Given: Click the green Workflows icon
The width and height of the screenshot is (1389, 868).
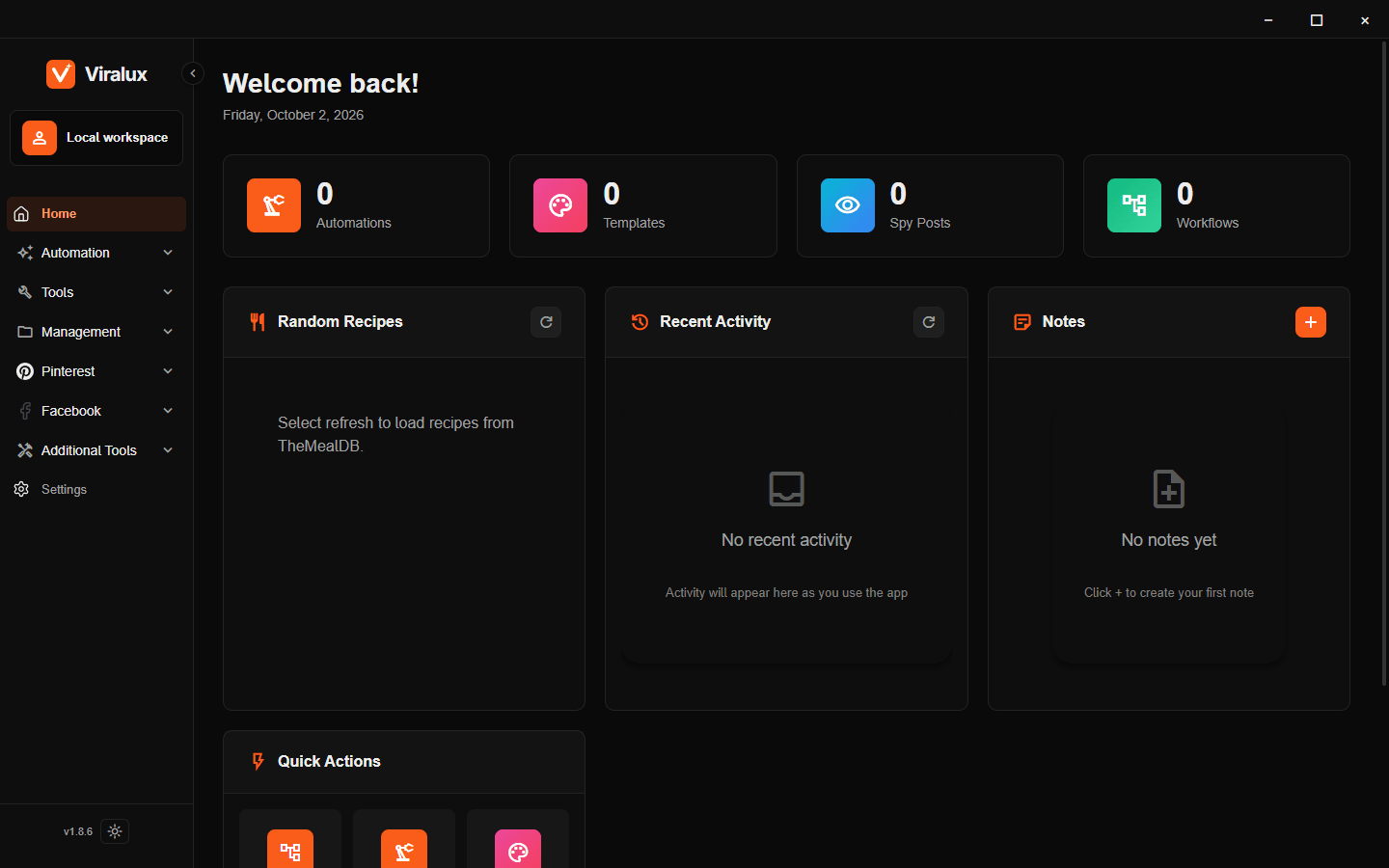Looking at the screenshot, I should (x=1134, y=205).
